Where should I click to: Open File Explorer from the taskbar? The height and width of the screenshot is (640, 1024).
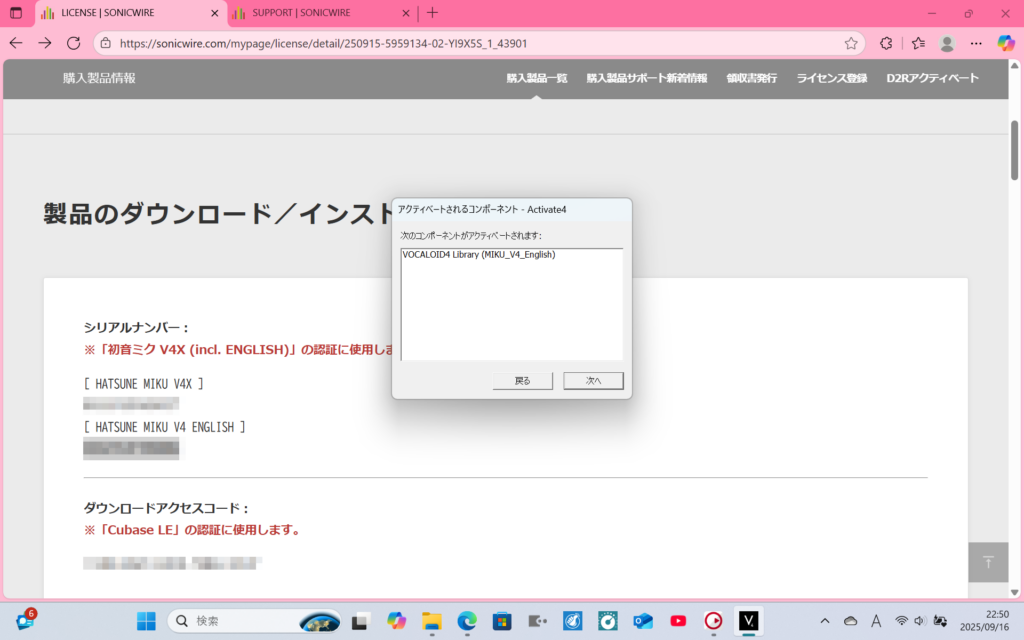click(x=432, y=621)
